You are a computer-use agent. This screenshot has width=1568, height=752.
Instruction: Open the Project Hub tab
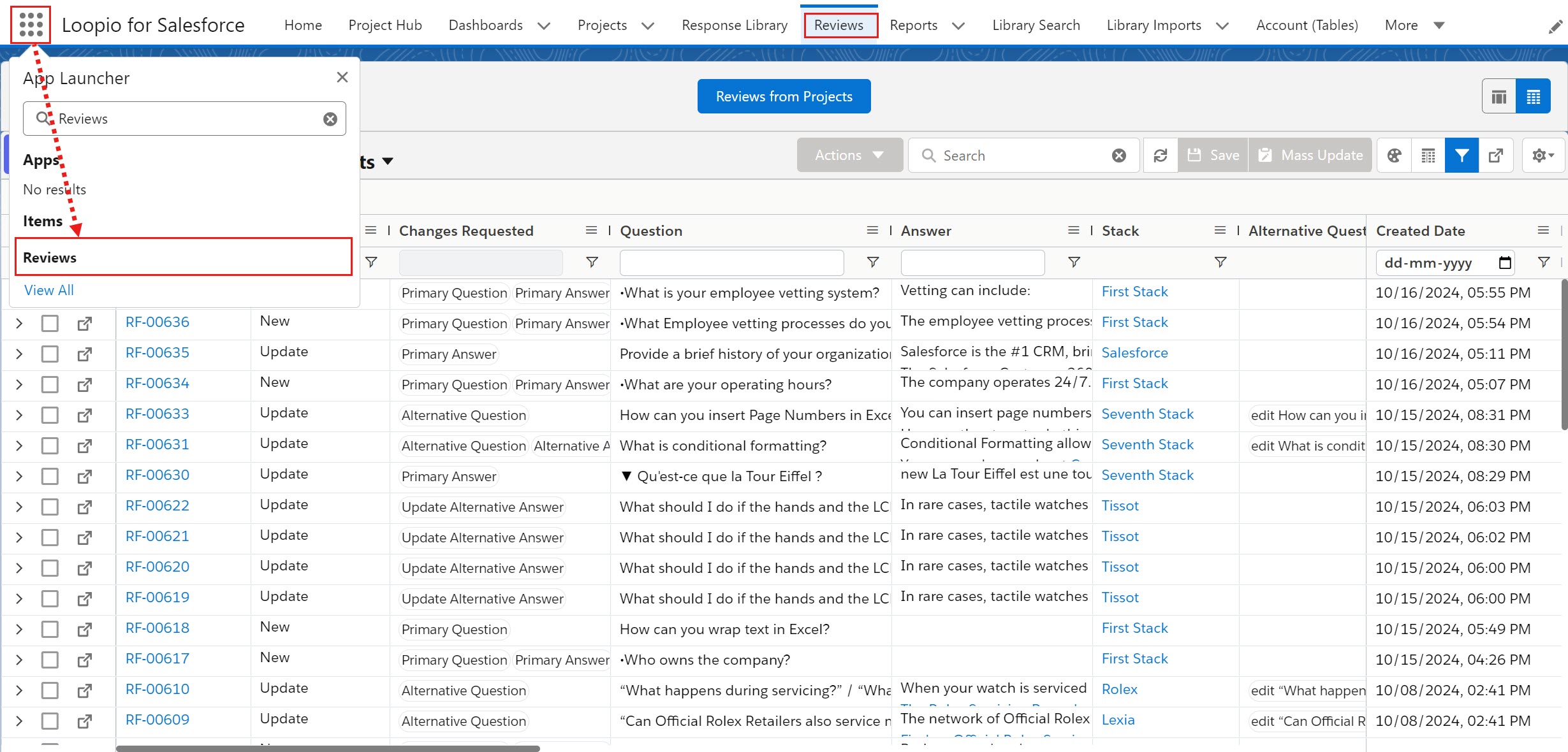click(x=385, y=25)
